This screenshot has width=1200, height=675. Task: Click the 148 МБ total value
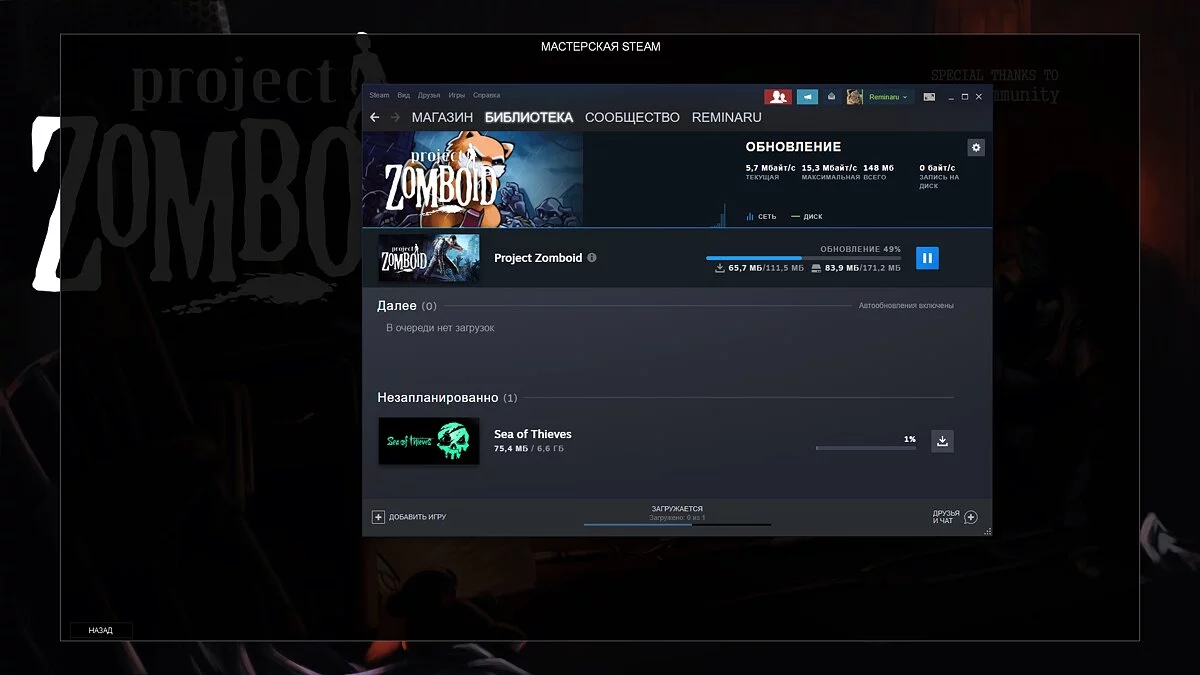pos(879,168)
